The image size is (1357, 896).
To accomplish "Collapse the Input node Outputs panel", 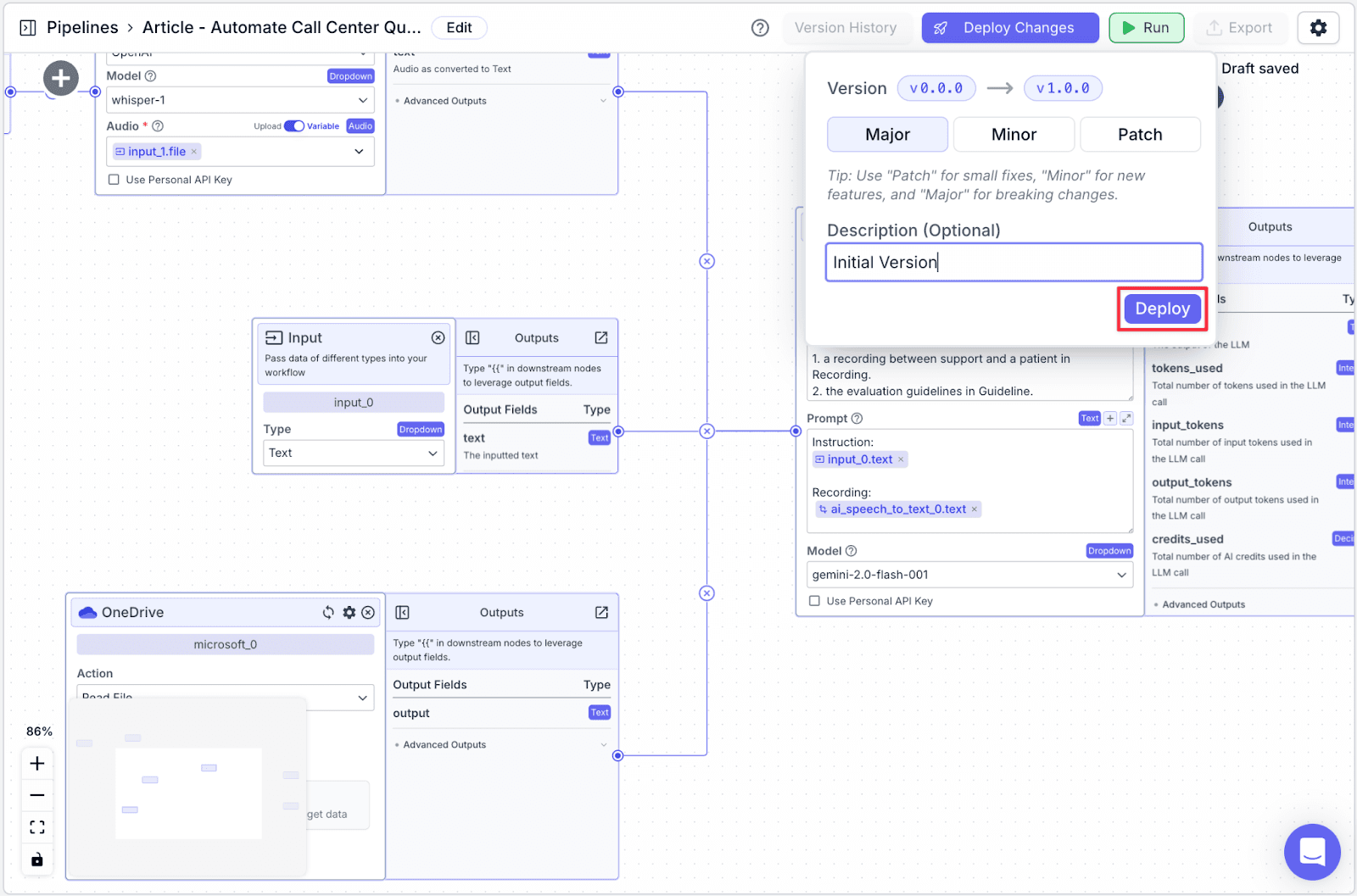I will click(x=473, y=337).
